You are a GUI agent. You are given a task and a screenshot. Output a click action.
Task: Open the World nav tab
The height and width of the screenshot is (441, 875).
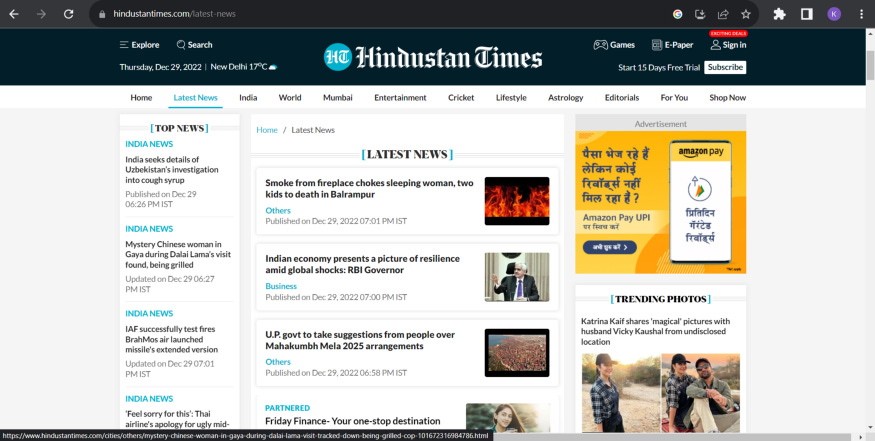[290, 97]
